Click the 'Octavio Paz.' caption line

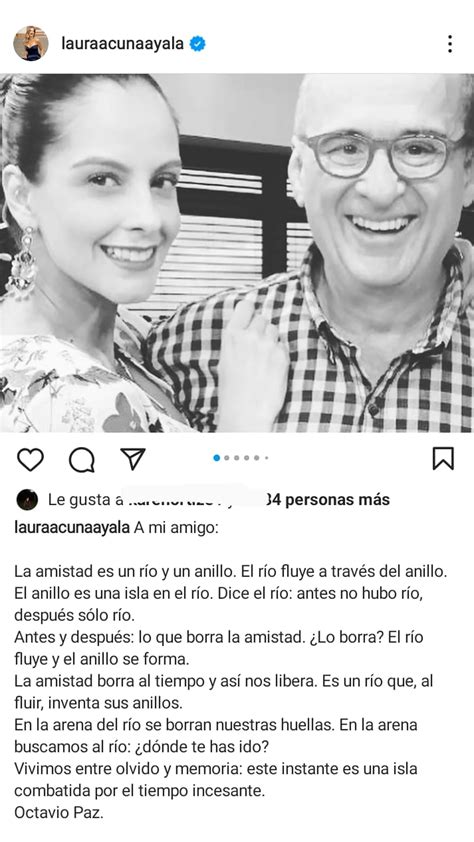(x=59, y=813)
